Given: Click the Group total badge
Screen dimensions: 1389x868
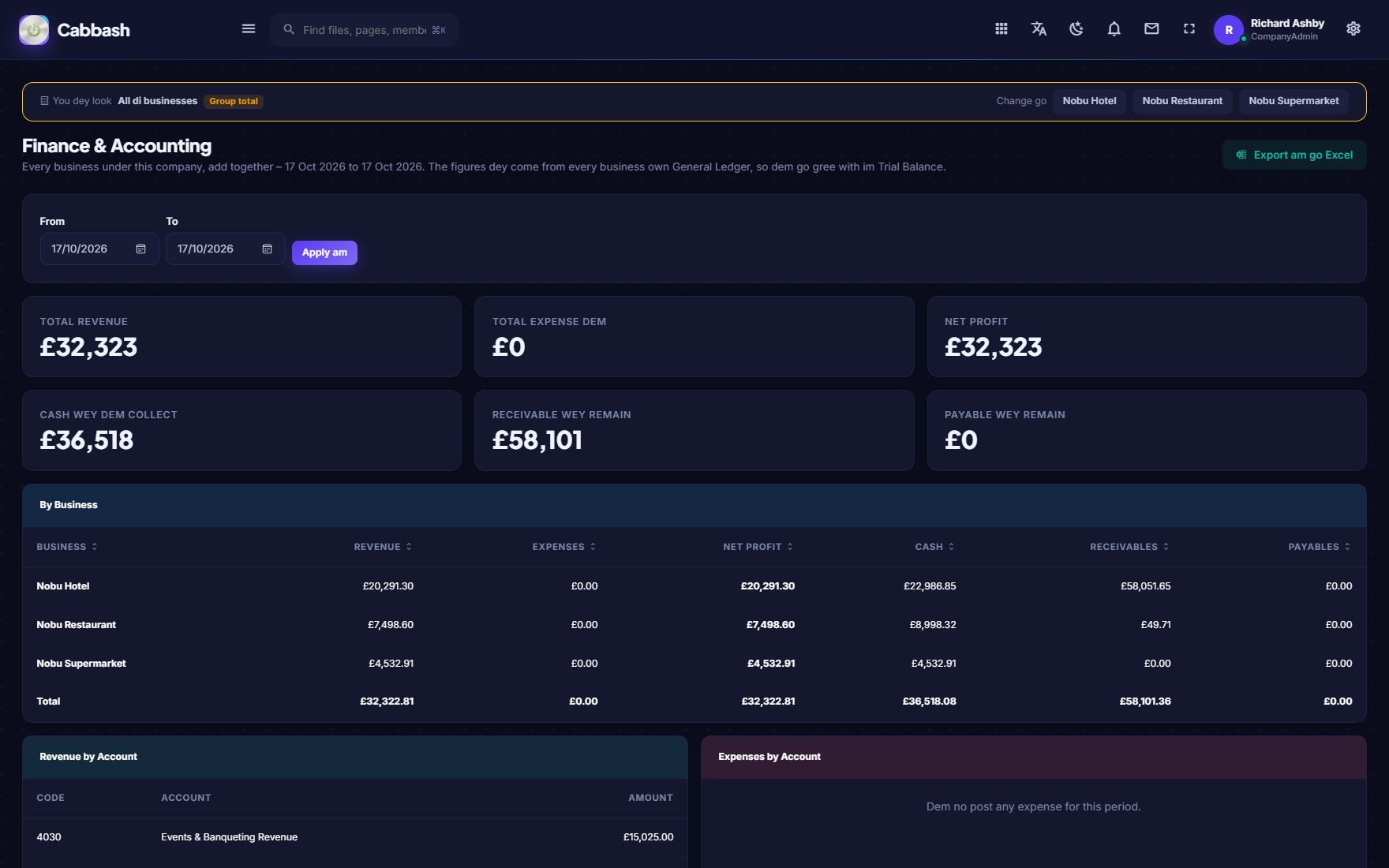Looking at the screenshot, I should 234,101.
